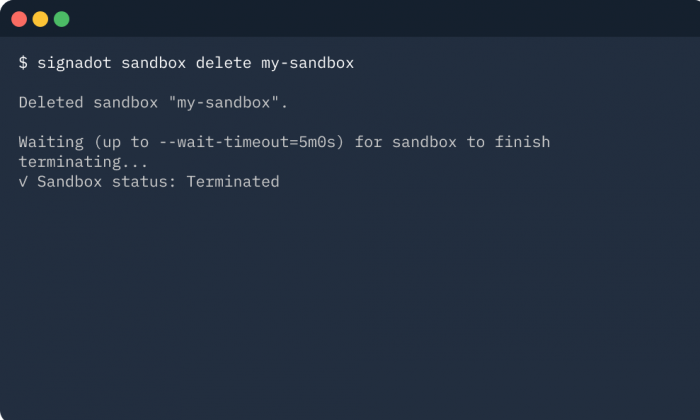This screenshot has height=420, width=700.
Task: Click the Terminated status value
Action: point(233,182)
